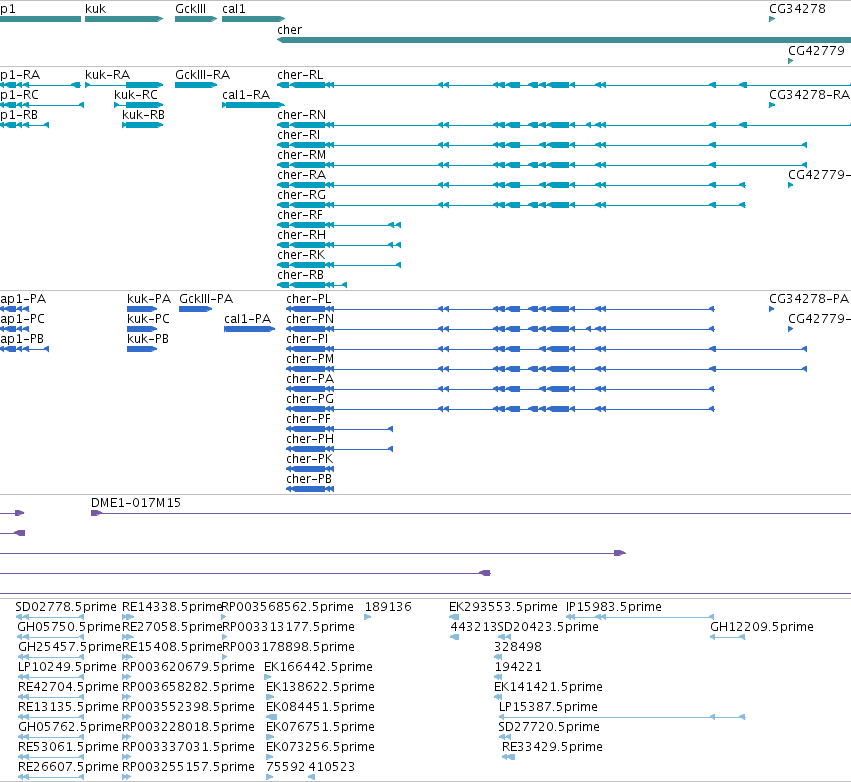Select the cher-RG transcript label
Viewport: 851px width, 782px height.
pos(301,195)
